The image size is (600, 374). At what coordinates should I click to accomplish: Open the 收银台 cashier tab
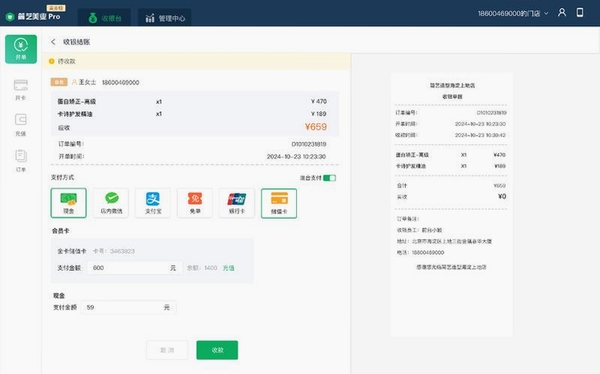pos(104,18)
